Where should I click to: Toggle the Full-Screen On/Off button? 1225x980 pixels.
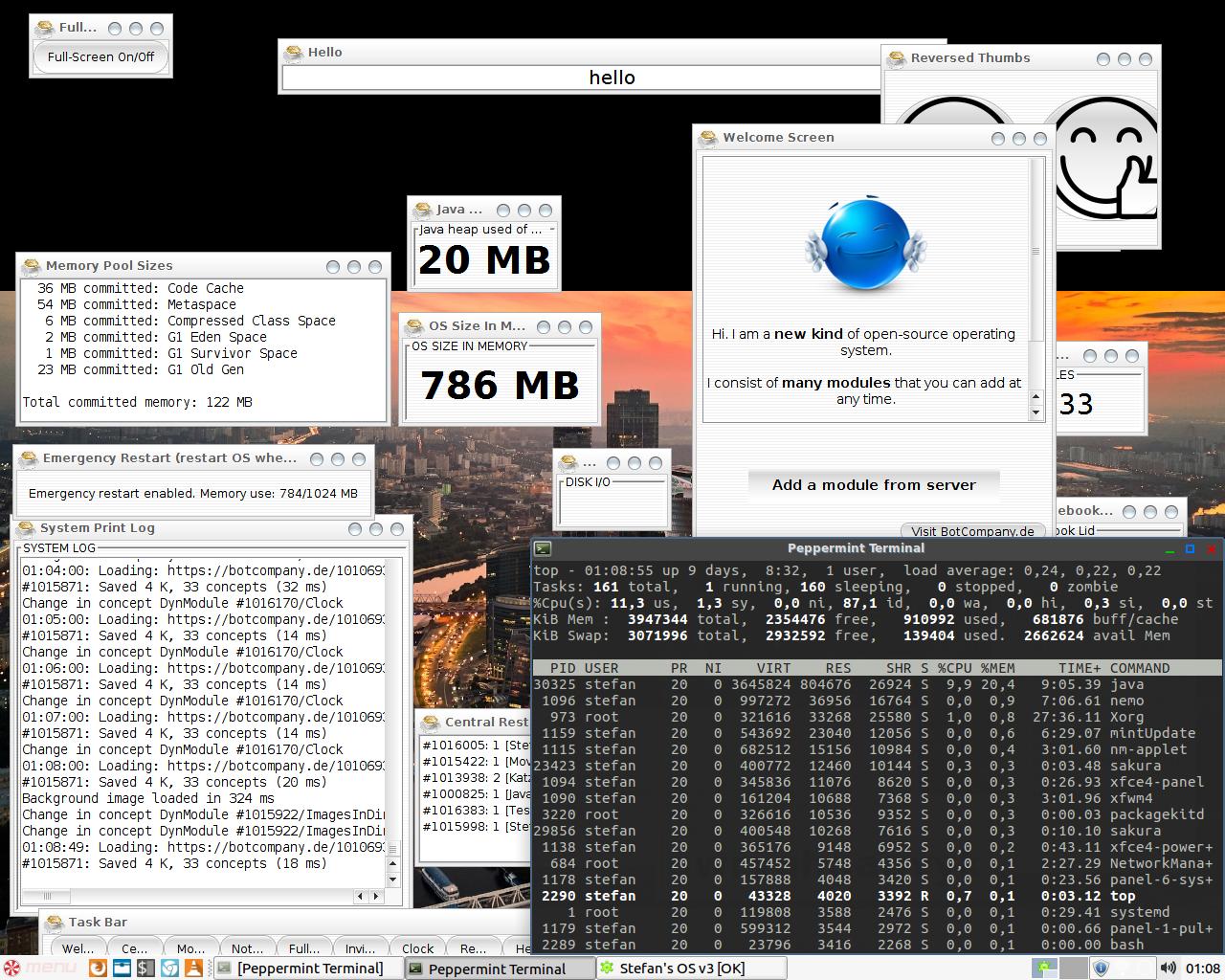(100, 56)
